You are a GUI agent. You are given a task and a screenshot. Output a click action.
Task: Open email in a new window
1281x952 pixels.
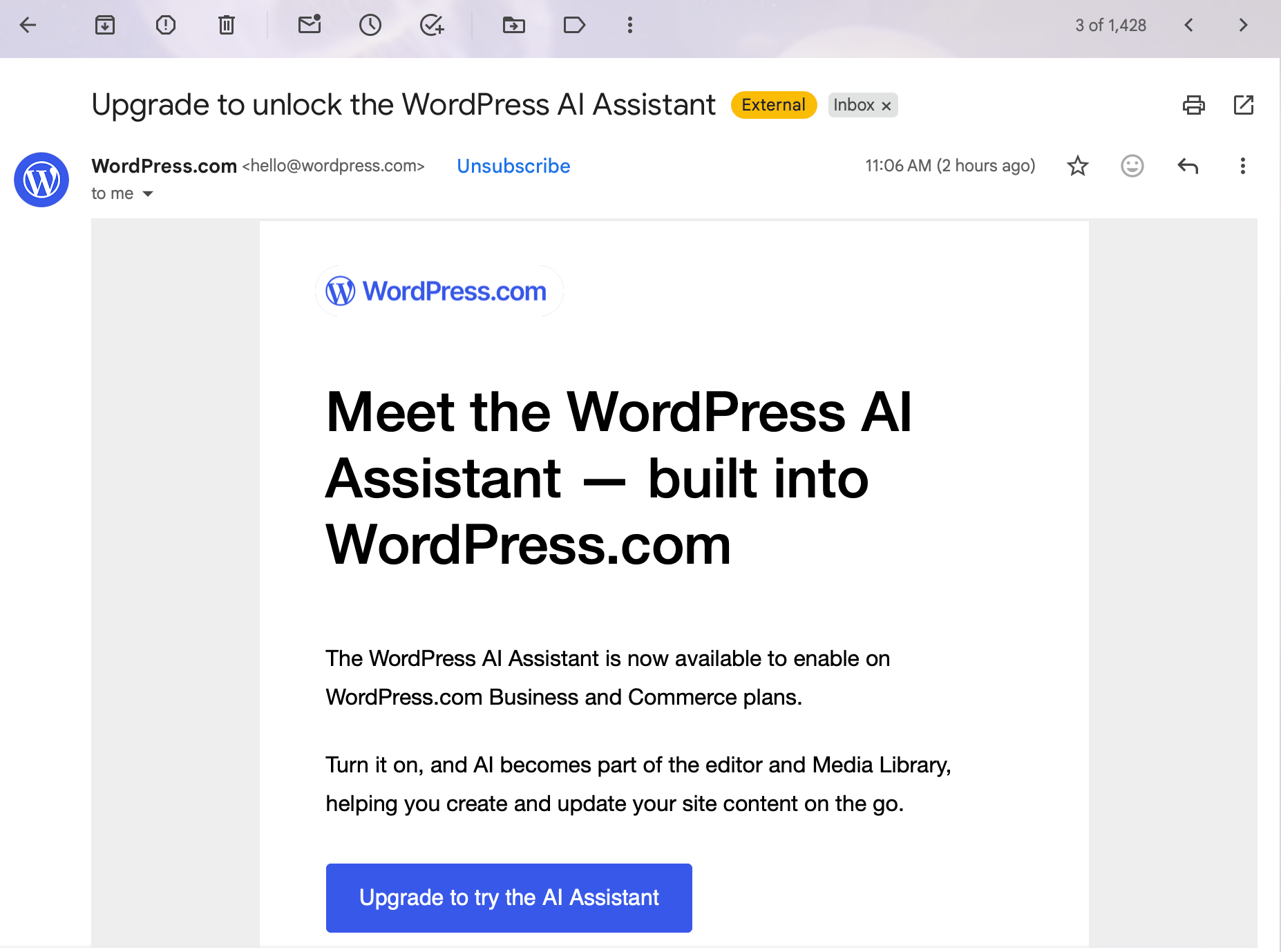[x=1243, y=105]
